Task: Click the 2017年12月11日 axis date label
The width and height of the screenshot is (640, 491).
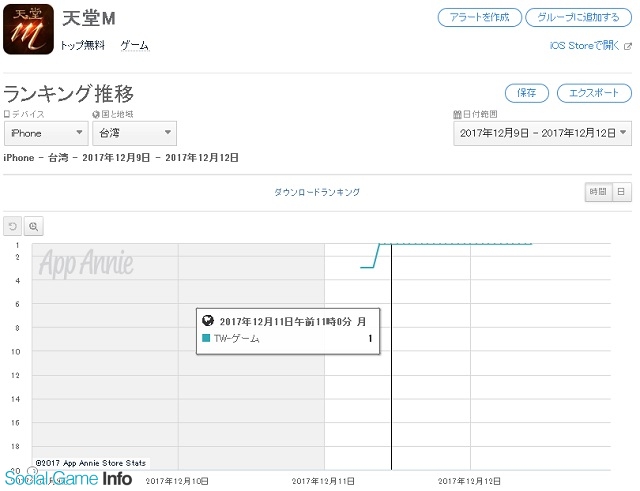Action: pos(323,481)
